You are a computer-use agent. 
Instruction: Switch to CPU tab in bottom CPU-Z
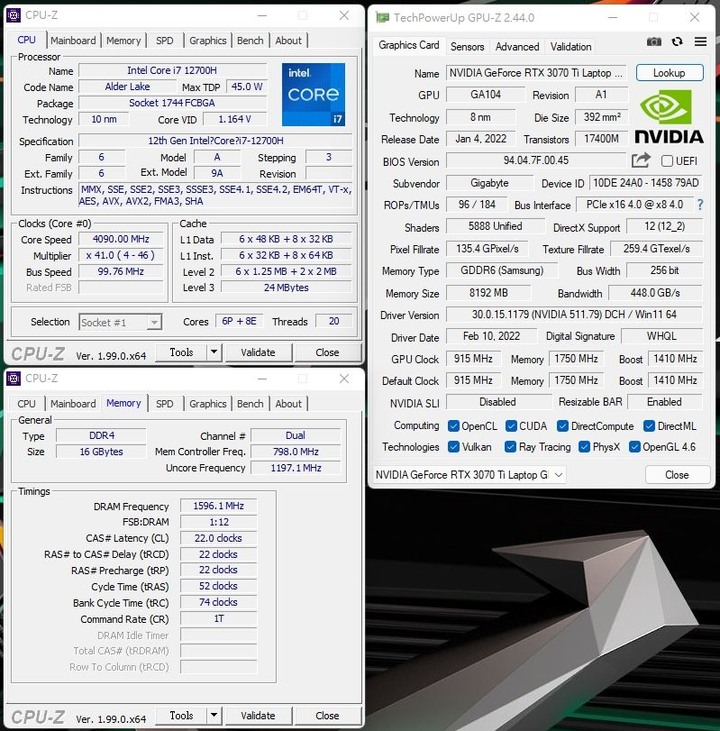pos(26,404)
